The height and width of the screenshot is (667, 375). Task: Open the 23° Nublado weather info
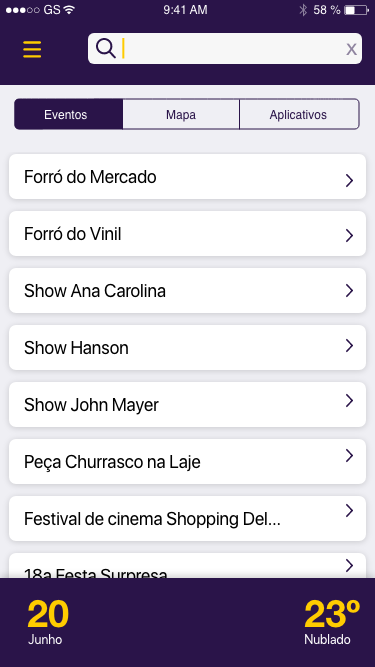[332, 621]
